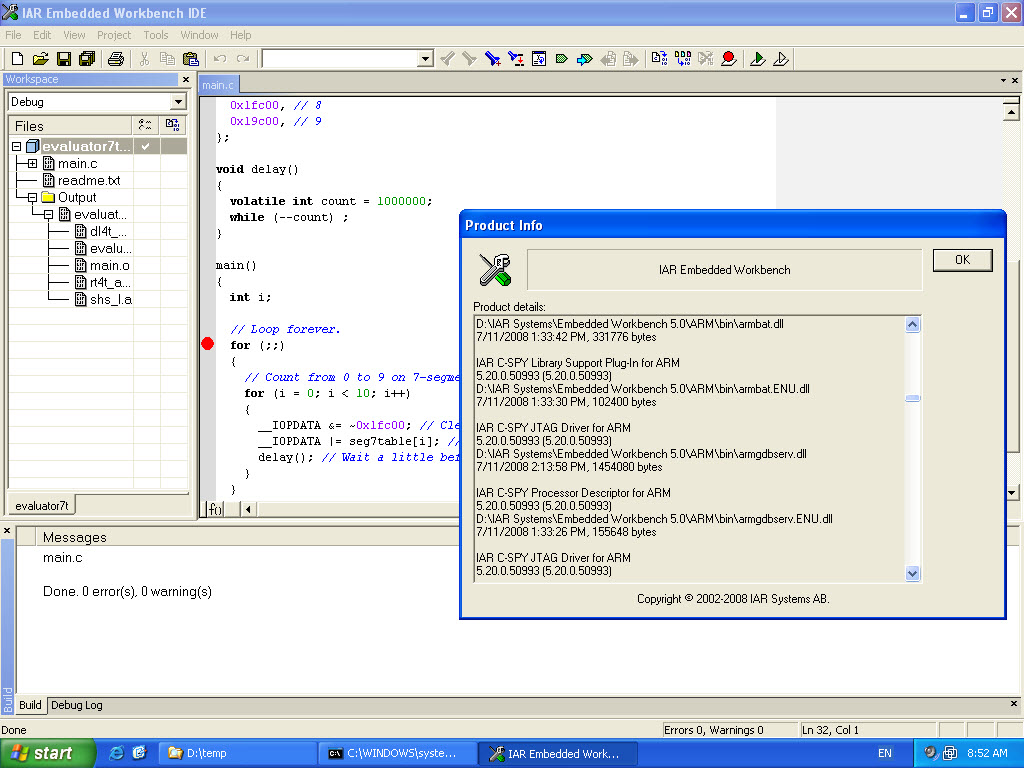Click the Open file toolbar icon
This screenshot has height=768, width=1024.
(x=40, y=59)
